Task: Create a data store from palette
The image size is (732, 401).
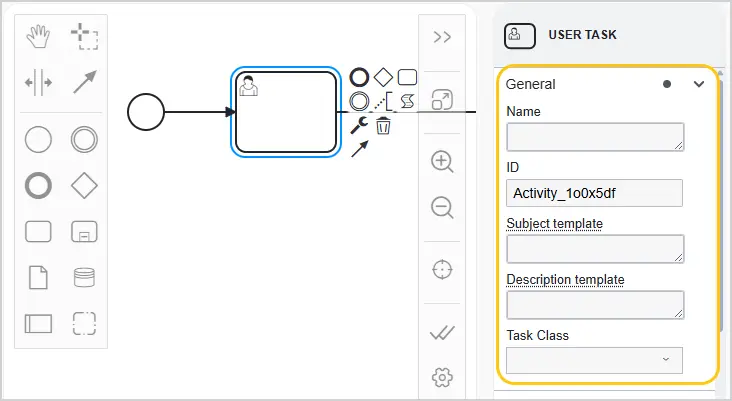Action: click(x=84, y=277)
